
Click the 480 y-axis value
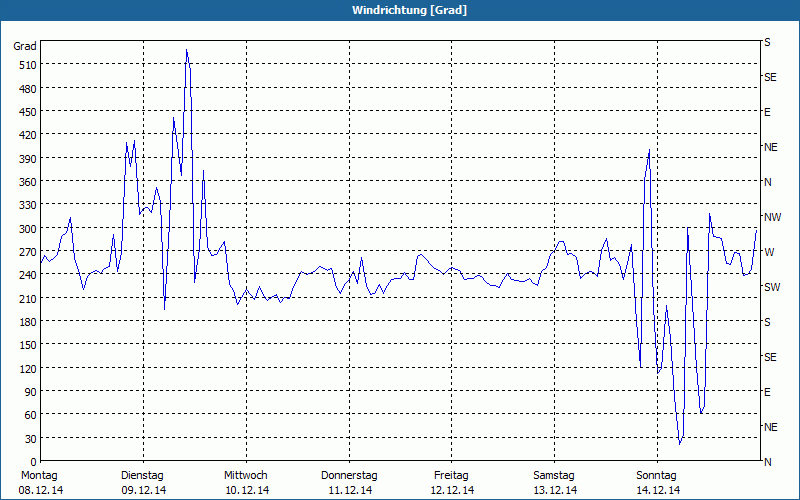[x=28, y=89]
